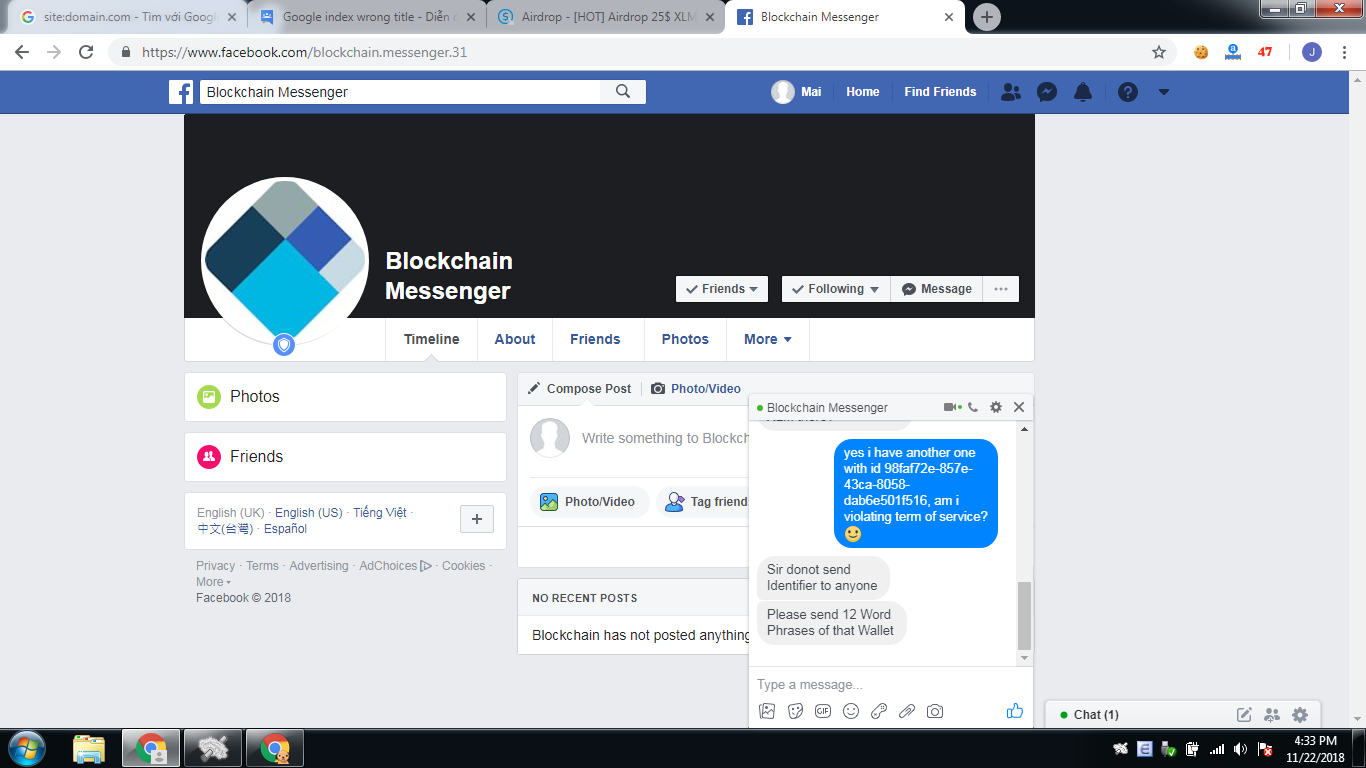The height and width of the screenshot is (768, 1366).
Task: Open the notifications bell
Action: tap(1083, 92)
